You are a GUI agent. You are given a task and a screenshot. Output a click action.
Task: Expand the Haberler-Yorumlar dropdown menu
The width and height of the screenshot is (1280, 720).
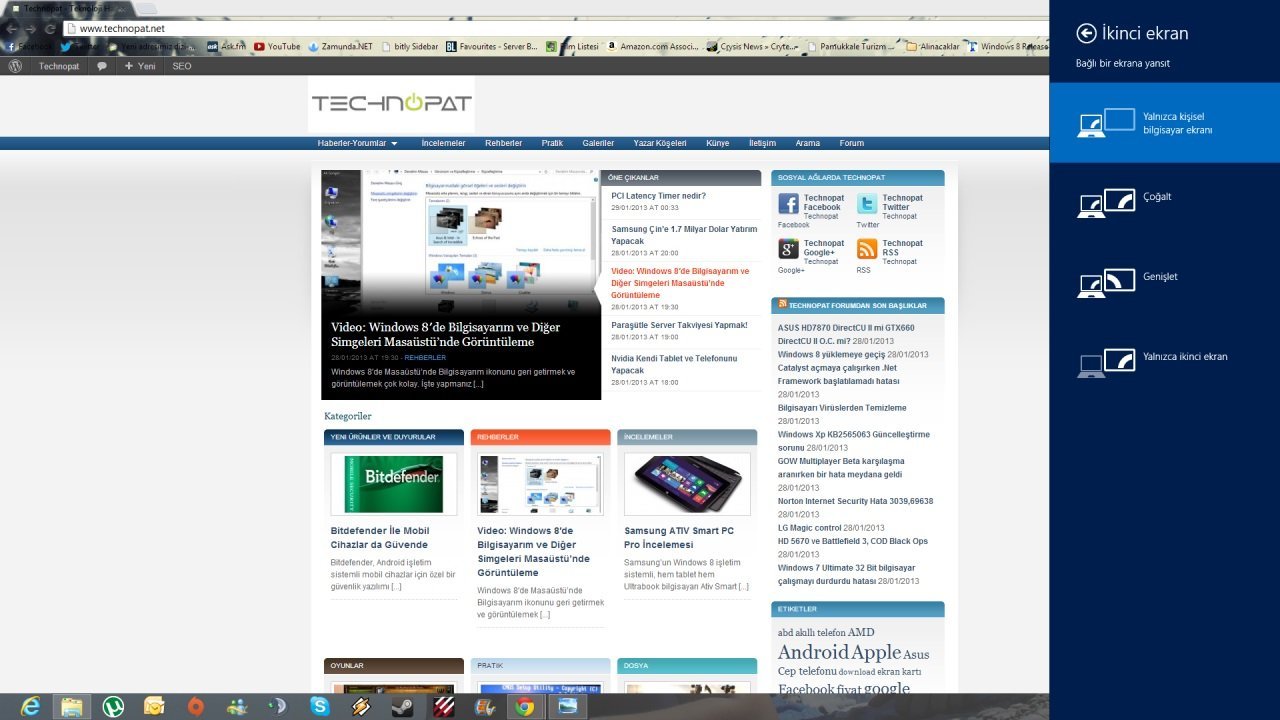coord(357,143)
